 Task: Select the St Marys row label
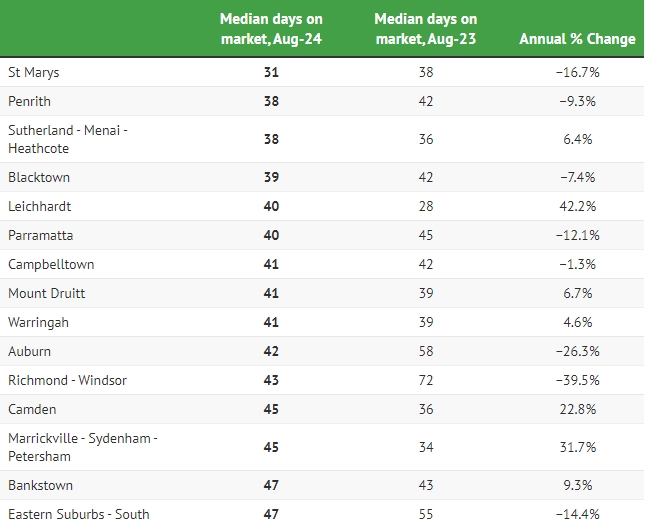pos(34,72)
